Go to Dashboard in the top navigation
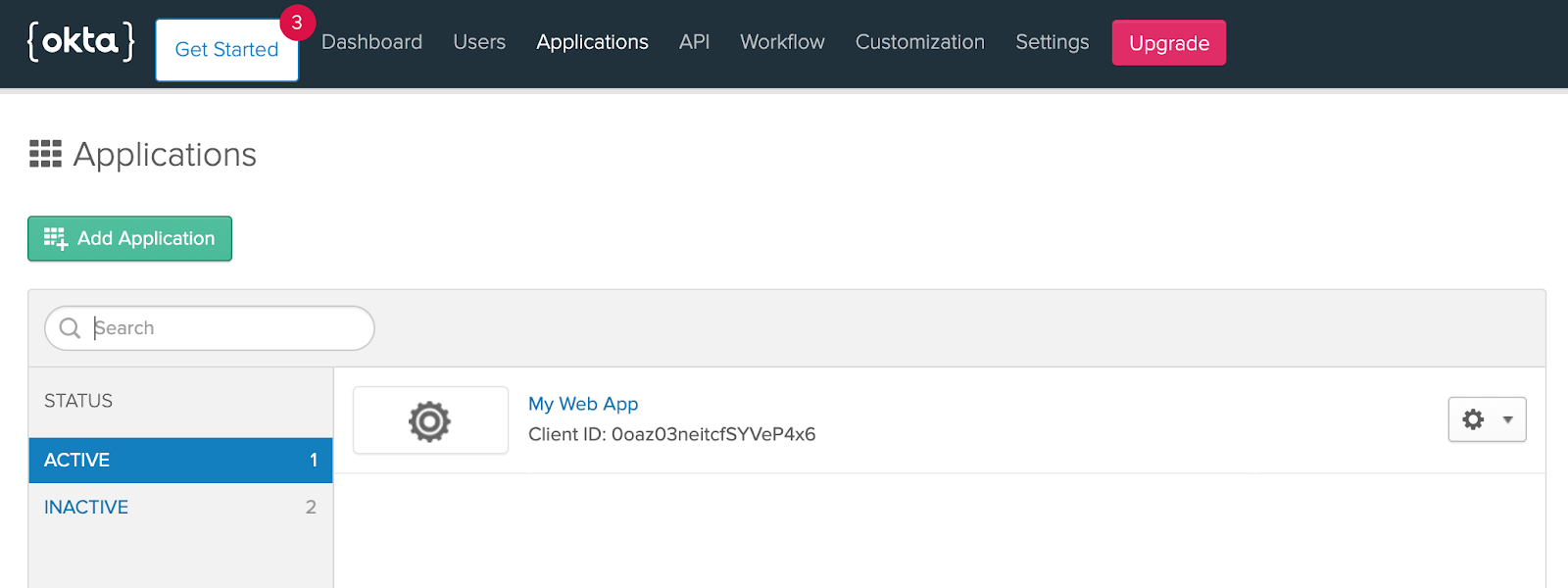 coord(371,42)
